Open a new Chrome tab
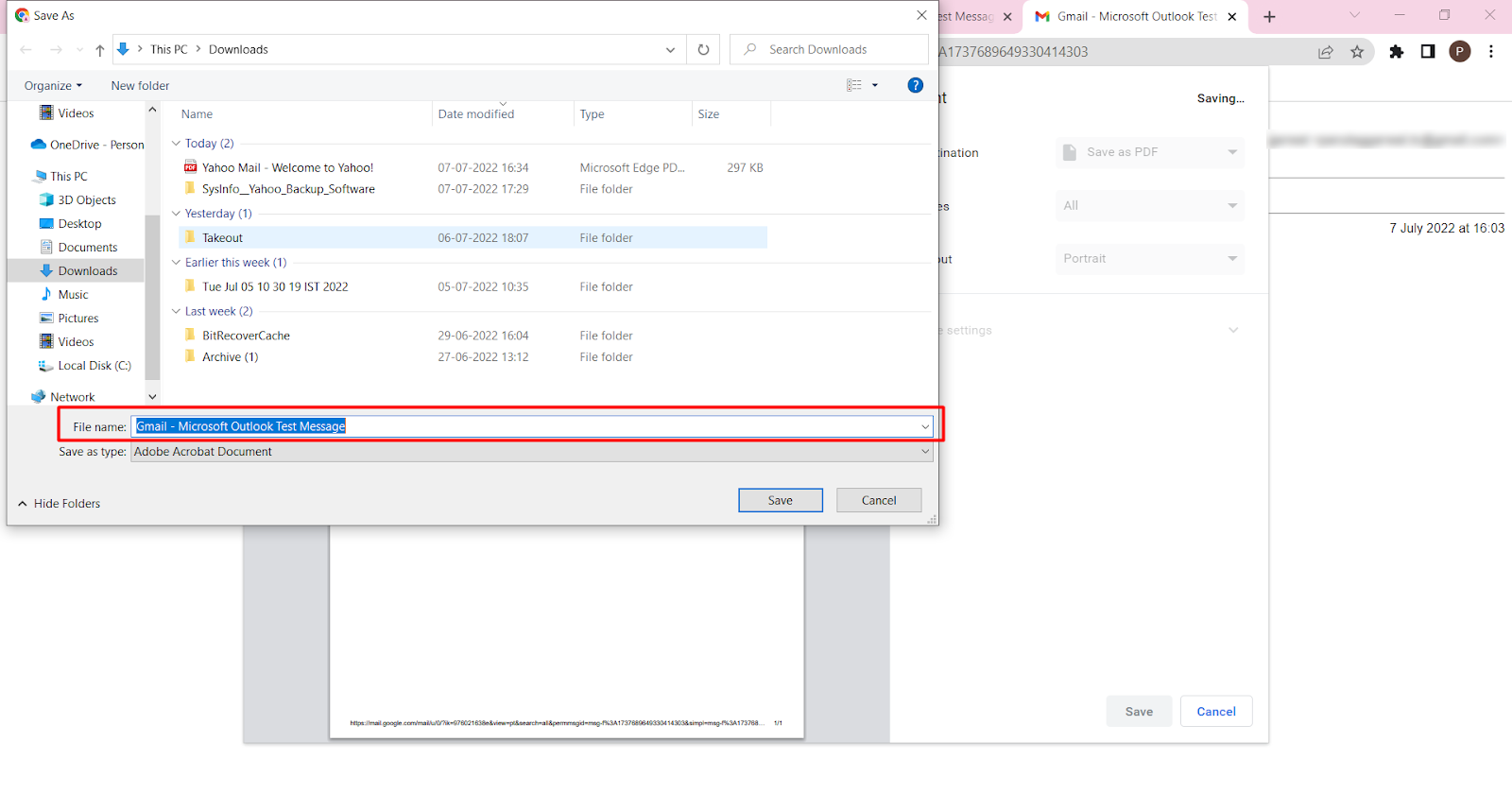The width and height of the screenshot is (1512, 812). [1269, 16]
